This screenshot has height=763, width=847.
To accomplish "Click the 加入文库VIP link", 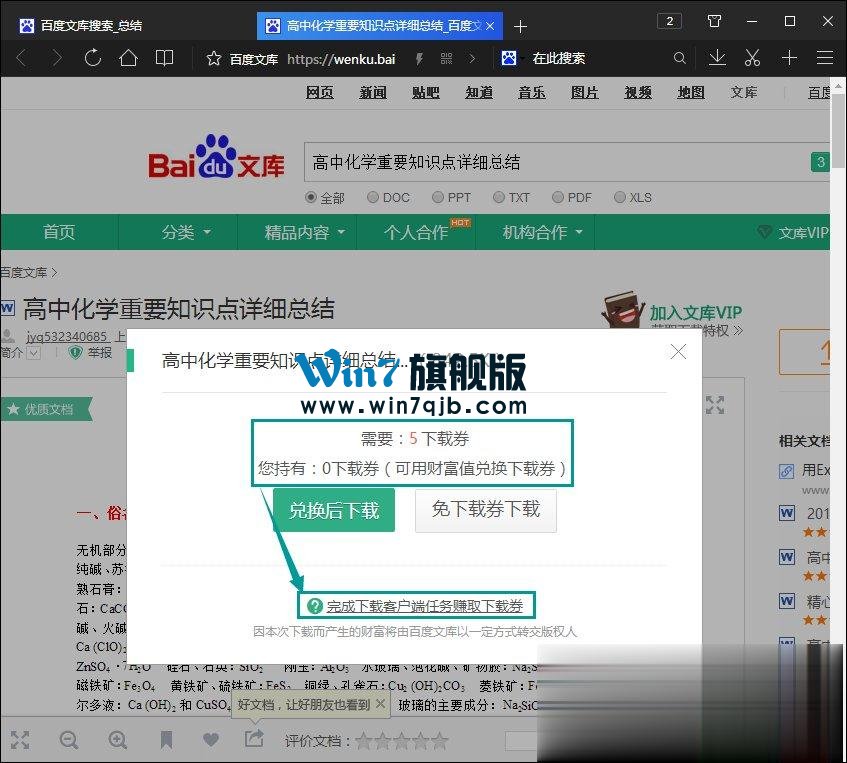I will [696, 312].
